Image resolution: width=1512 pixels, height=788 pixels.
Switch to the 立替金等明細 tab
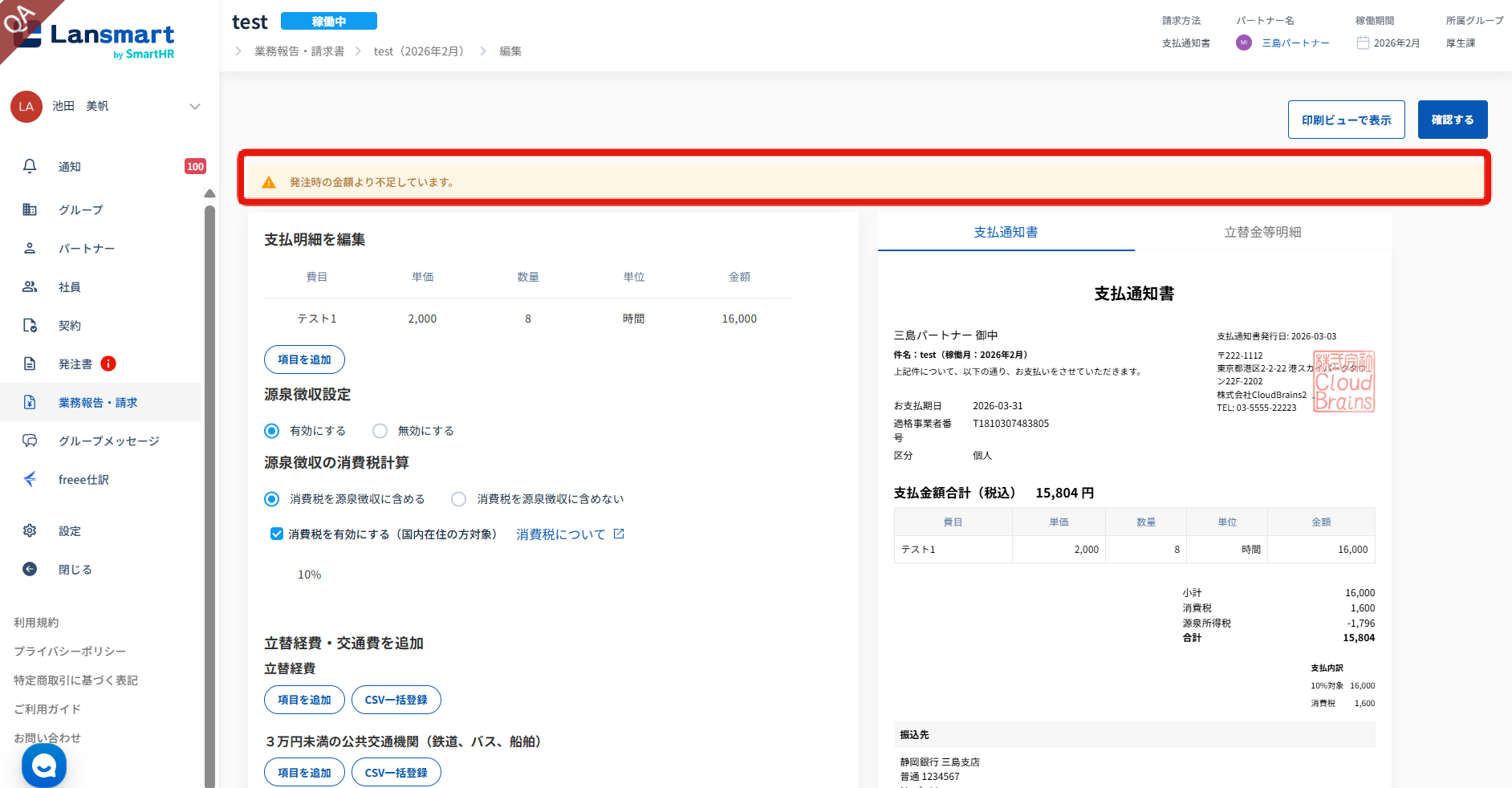pyautogui.click(x=1262, y=232)
